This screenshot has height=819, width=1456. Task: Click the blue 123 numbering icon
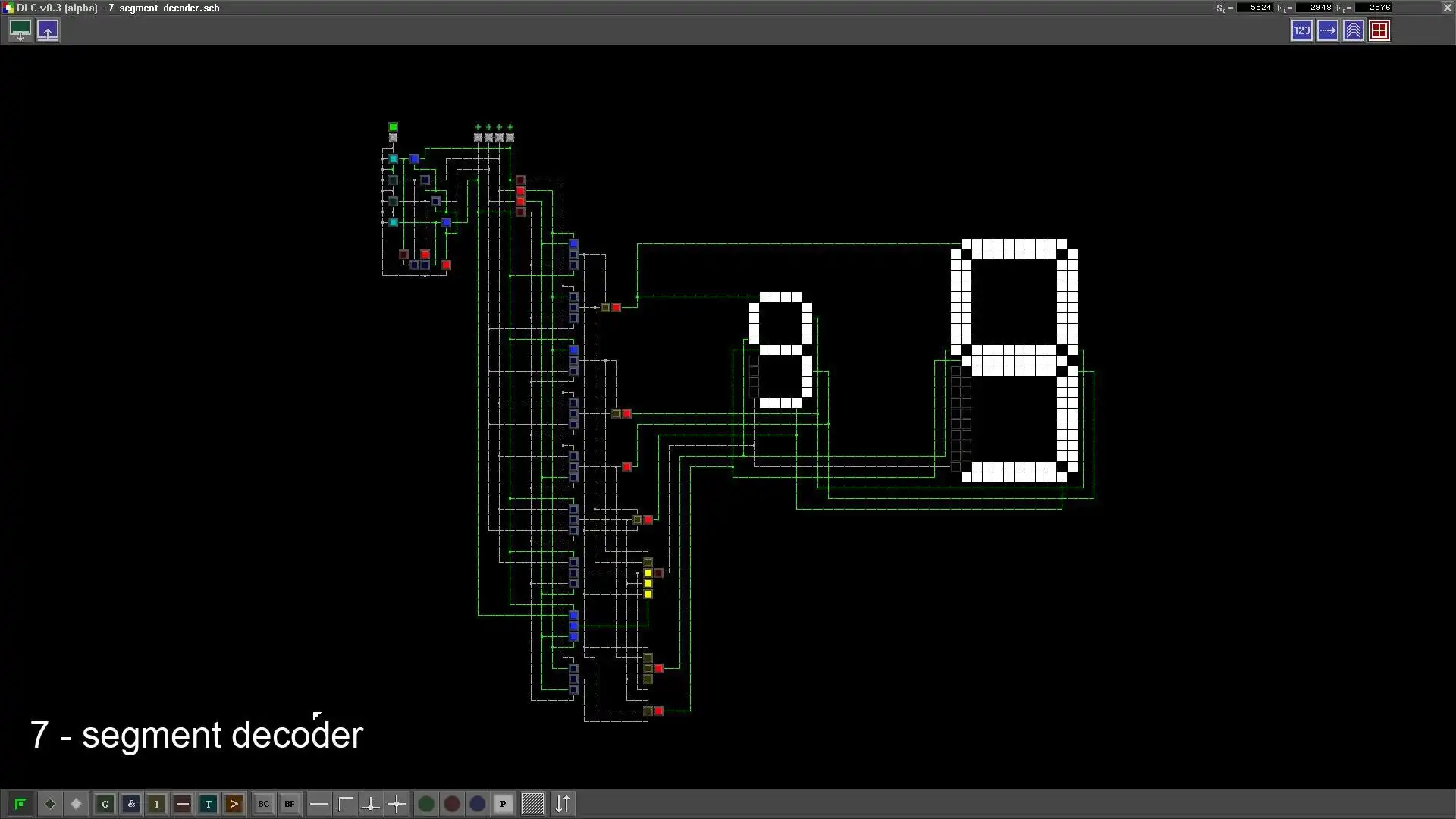click(x=1302, y=31)
